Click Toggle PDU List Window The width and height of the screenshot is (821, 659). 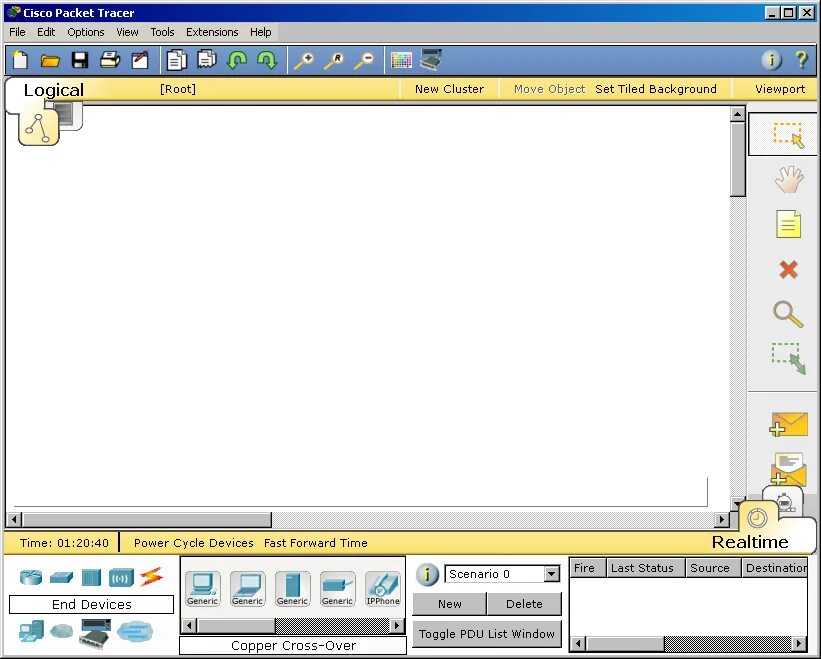487,634
